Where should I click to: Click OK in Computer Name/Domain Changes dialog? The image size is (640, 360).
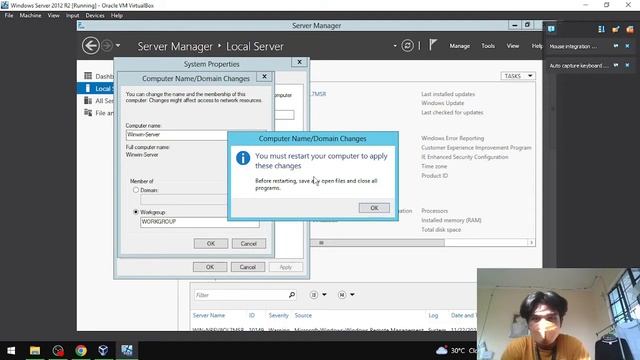point(211,243)
